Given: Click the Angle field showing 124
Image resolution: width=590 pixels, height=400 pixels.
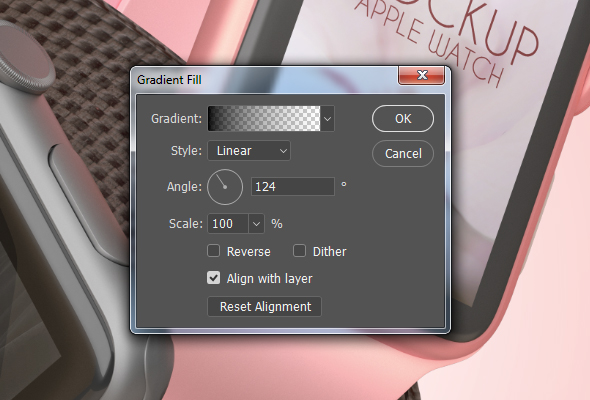Looking at the screenshot, I should point(293,187).
